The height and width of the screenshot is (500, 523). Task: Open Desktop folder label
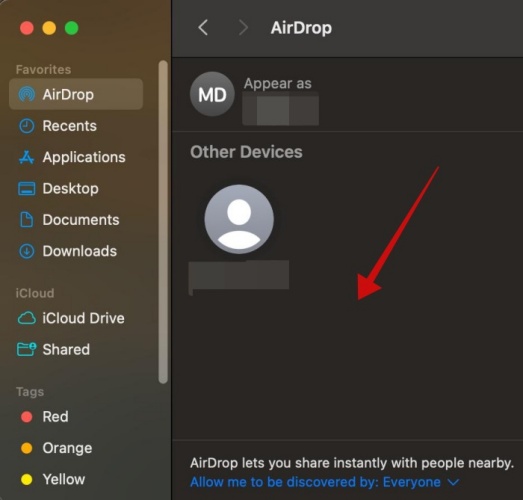70,188
